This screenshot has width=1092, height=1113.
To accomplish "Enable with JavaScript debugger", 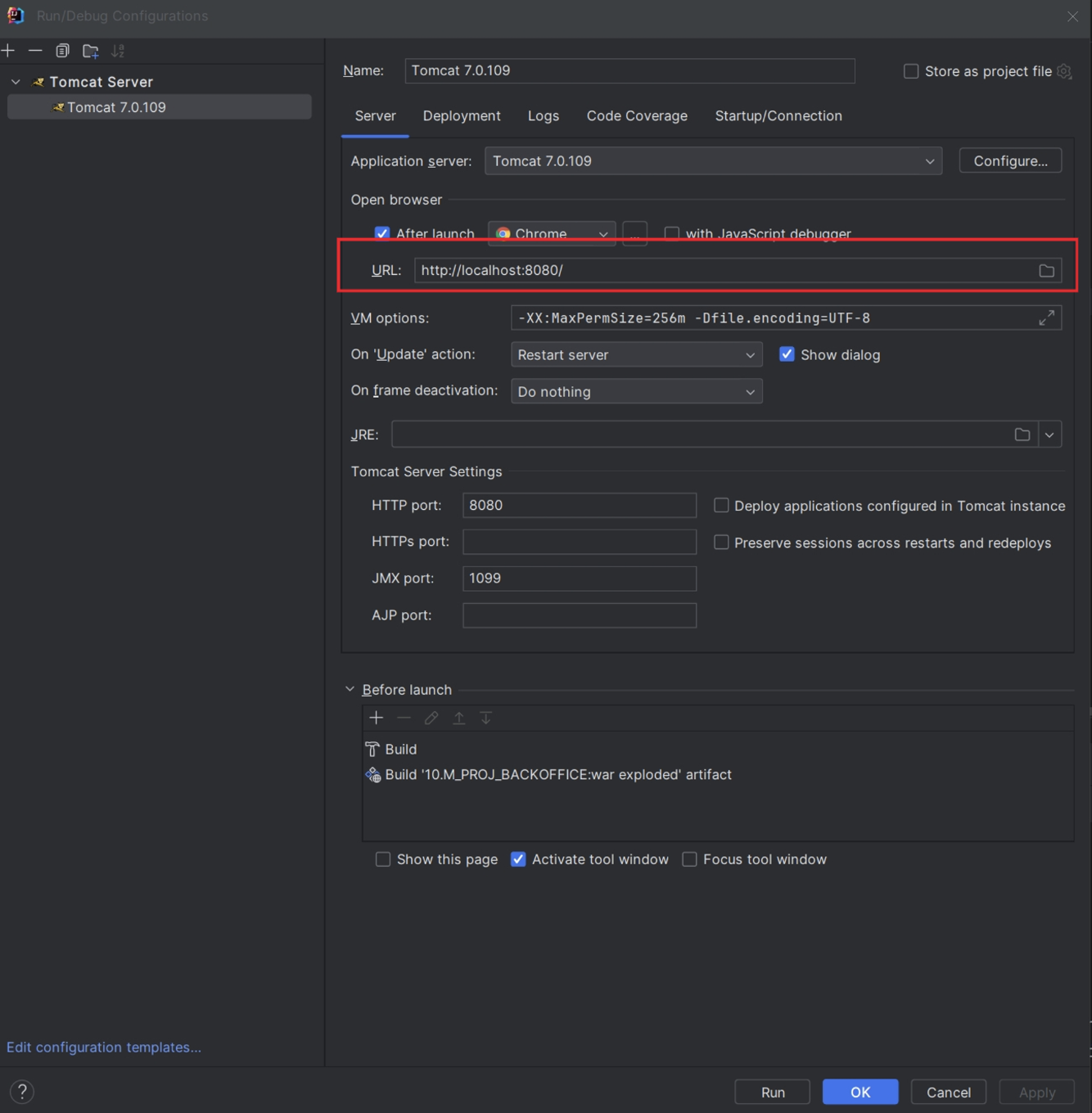I will (672, 233).
